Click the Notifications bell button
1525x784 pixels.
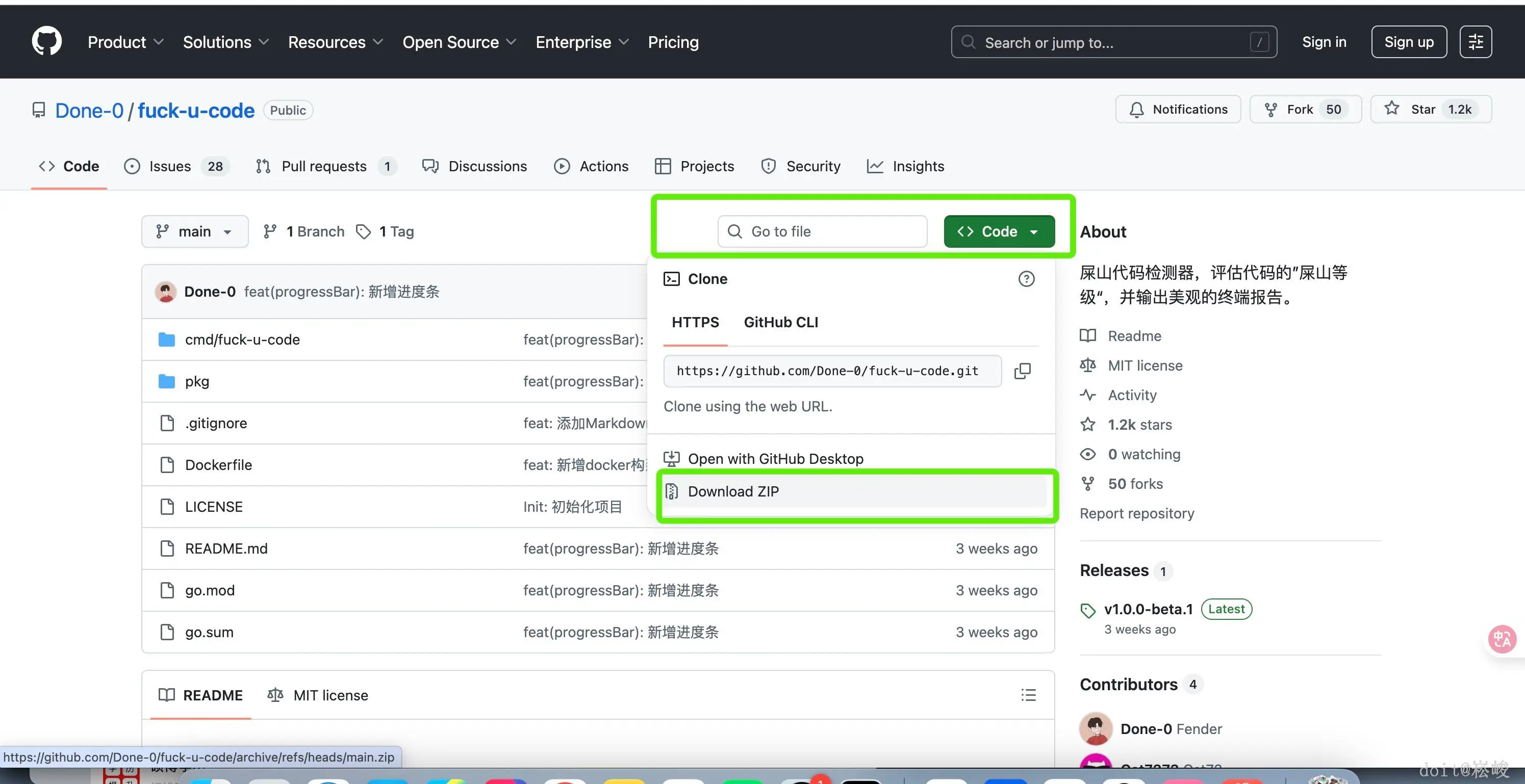click(1178, 110)
